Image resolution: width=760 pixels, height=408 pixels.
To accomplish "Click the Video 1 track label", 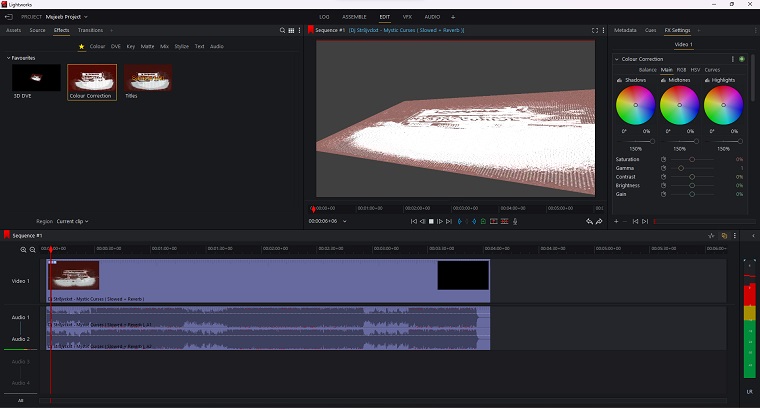I will pyautogui.click(x=20, y=281).
